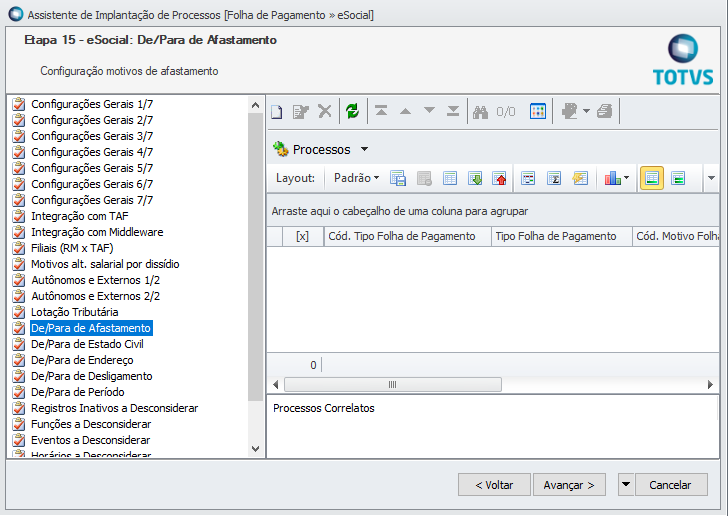Select Integração com Middleware step
This screenshot has height=516, width=728.
[x=97, y=232]
